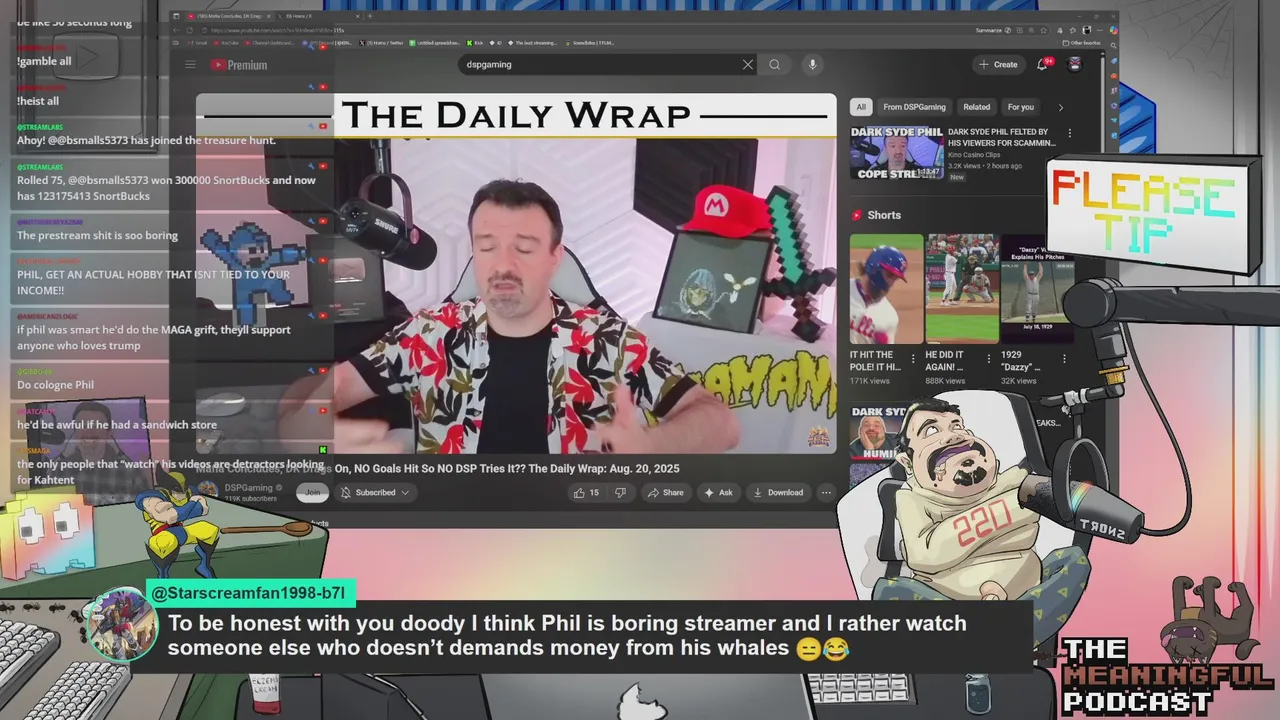Open the HE DID IT AGAIN short
The width and height of the screenshot is (1280, 720).
(962, 288)
